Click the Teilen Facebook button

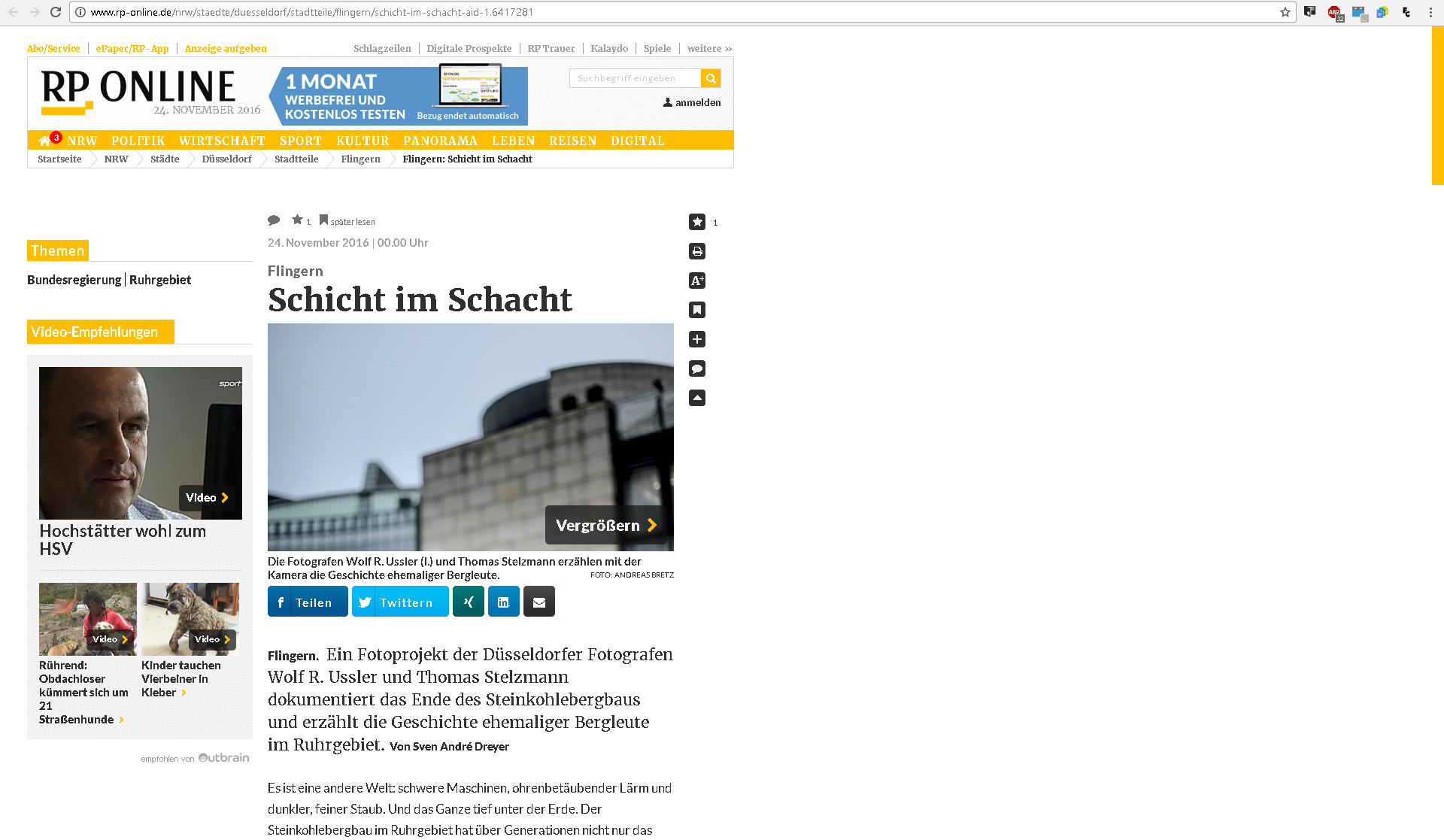coord(308,602)
